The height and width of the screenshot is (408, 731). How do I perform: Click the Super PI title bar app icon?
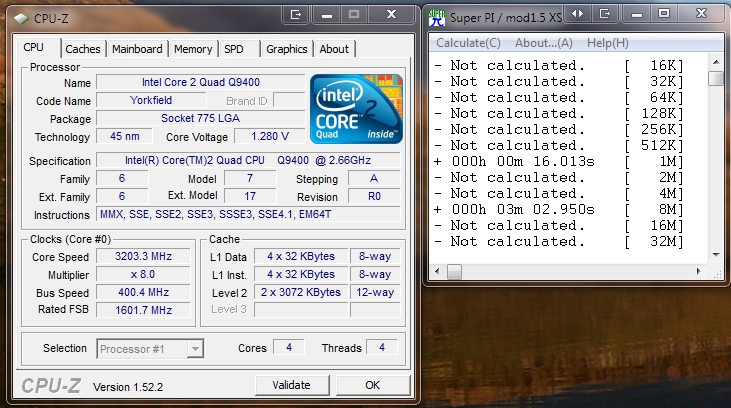pos(437,18)
